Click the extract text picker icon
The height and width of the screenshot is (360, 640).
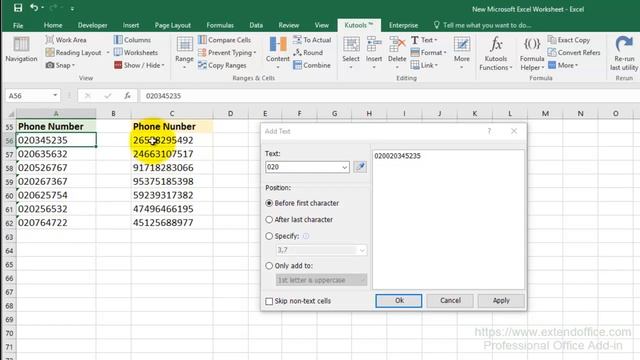point(360,167)
